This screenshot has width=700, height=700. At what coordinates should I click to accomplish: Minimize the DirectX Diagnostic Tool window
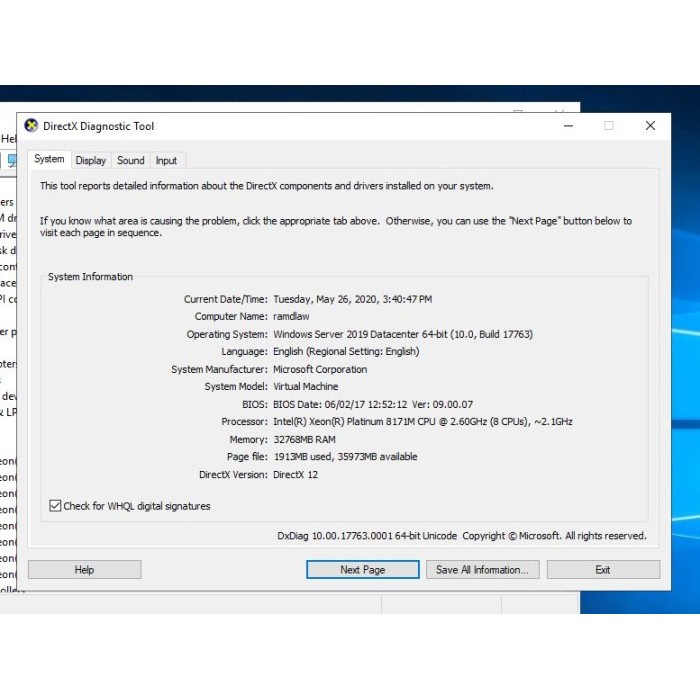tap(568, 126)
